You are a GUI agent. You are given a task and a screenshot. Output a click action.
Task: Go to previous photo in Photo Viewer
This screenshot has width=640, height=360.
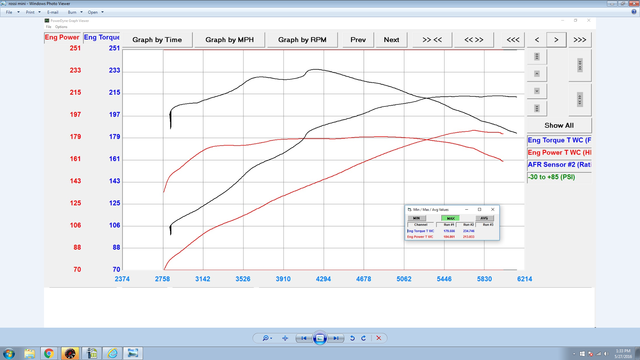click(x=304, y=338)
